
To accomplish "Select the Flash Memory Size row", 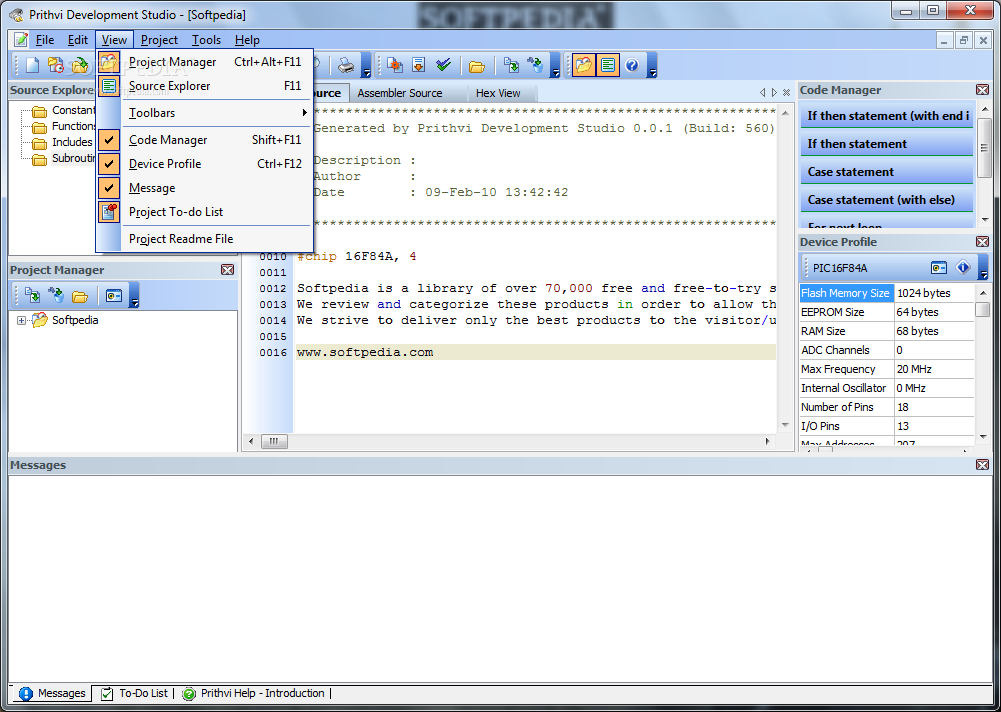I will [887, 293].
